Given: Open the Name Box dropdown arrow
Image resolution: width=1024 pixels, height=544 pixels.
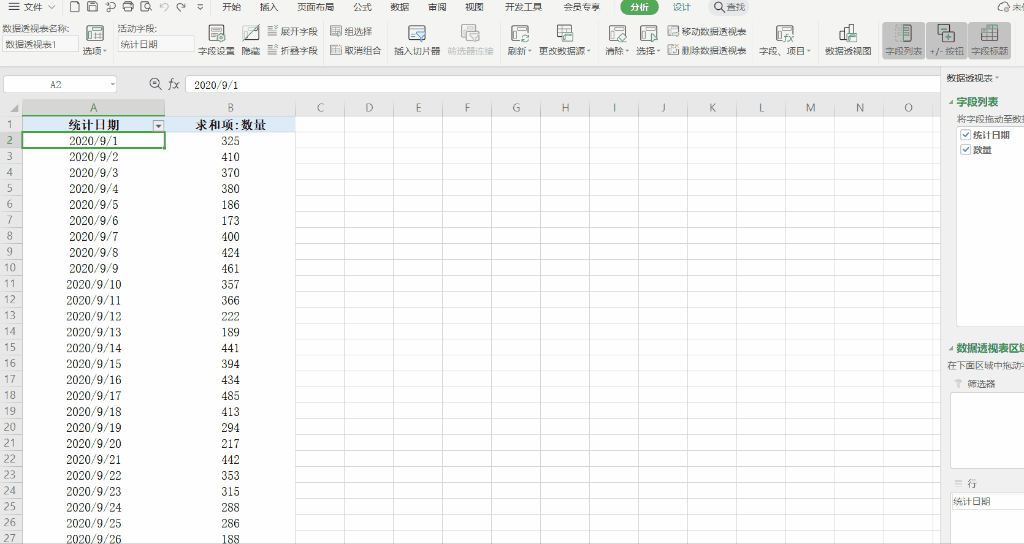Looking at the screenshot, I should click(x=112, y=84).
